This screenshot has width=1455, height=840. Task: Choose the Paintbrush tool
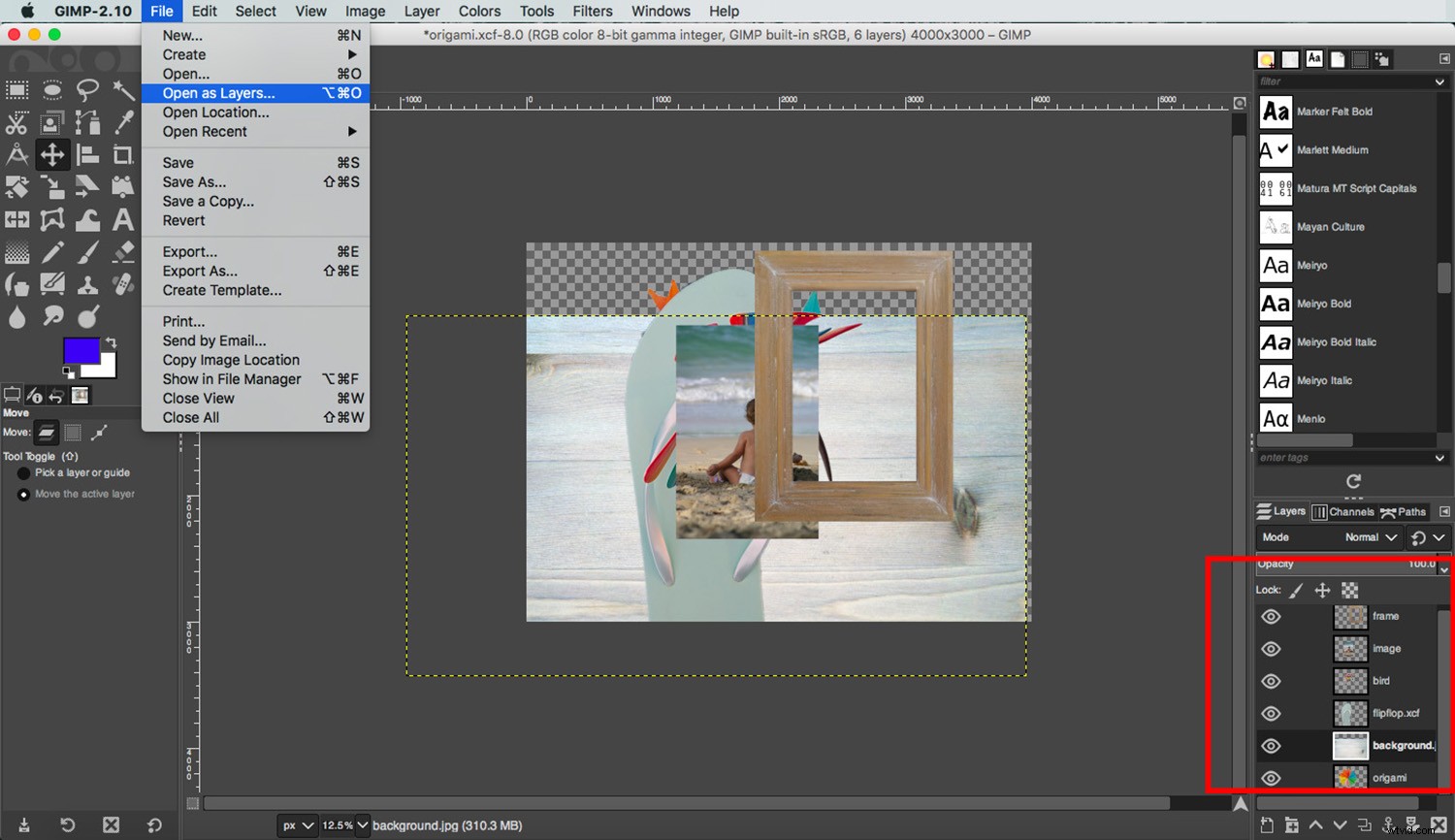[88, 252]
